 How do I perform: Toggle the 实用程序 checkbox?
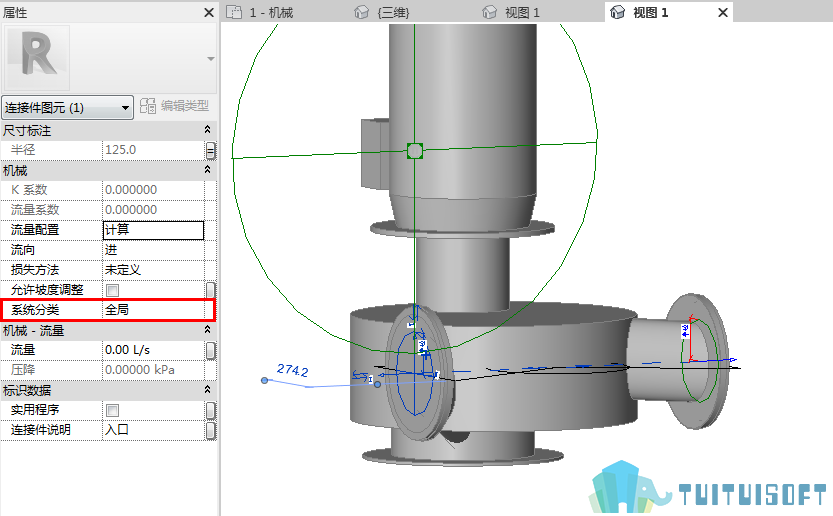[113, 410]
